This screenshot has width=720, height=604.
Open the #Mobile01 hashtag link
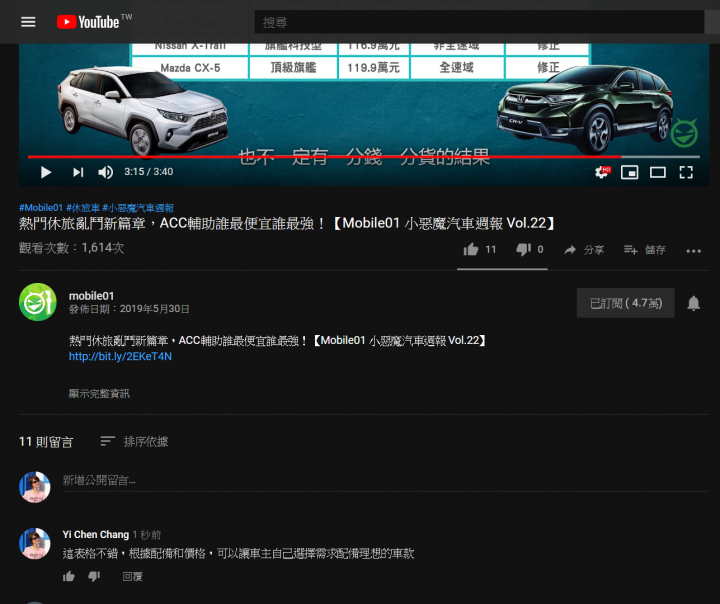(40, 208)
